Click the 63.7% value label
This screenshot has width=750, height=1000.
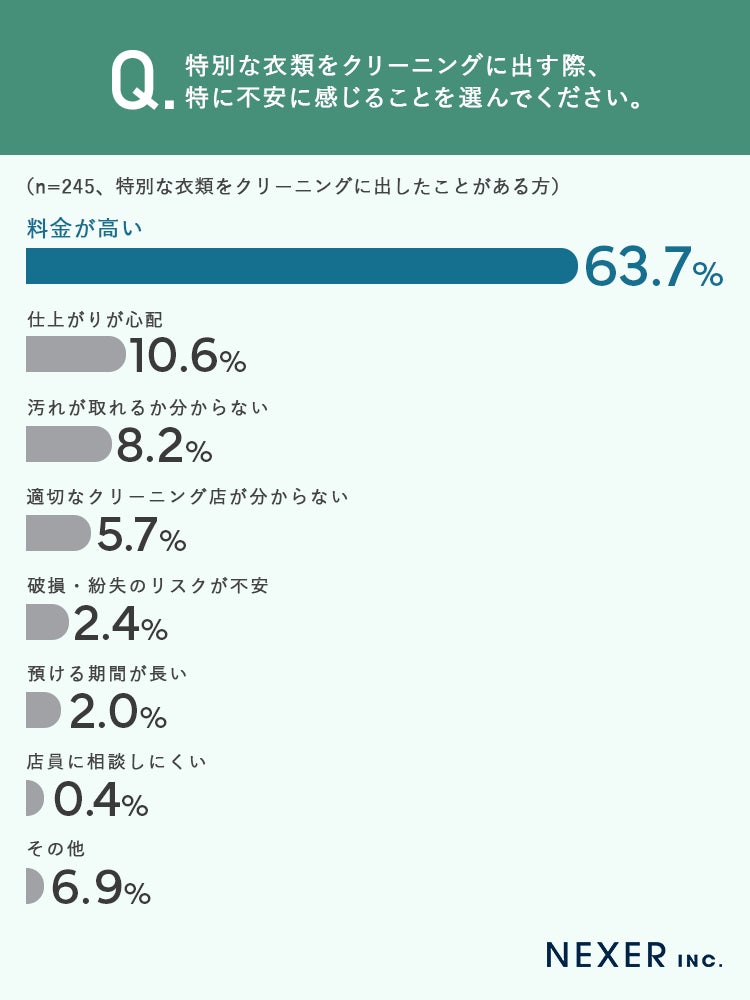(x=653, y=268)
